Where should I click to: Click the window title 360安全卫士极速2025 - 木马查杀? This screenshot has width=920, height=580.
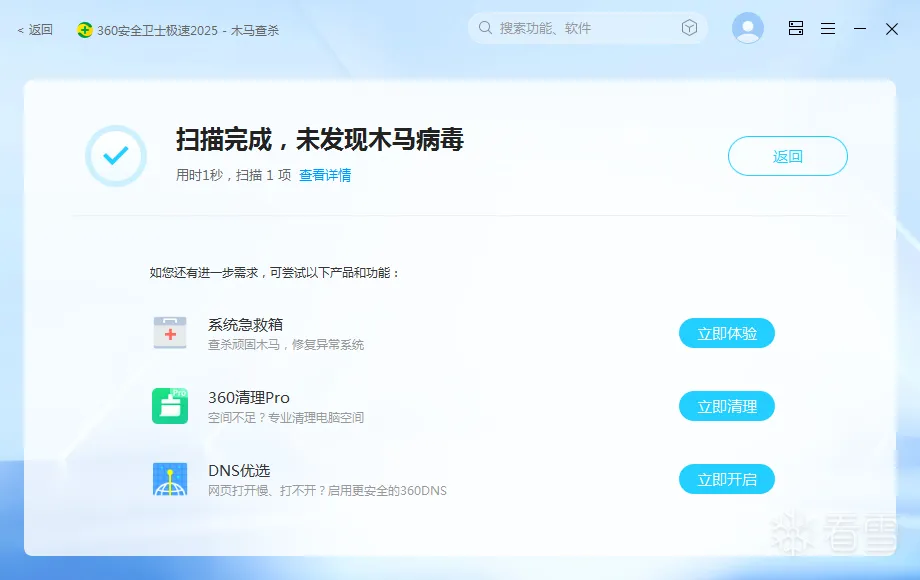tap(188, 30)
